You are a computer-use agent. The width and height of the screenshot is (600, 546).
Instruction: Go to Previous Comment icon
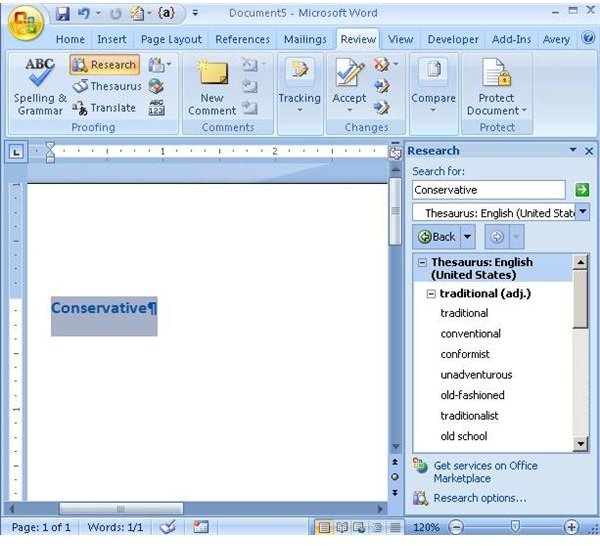[249, 86]
